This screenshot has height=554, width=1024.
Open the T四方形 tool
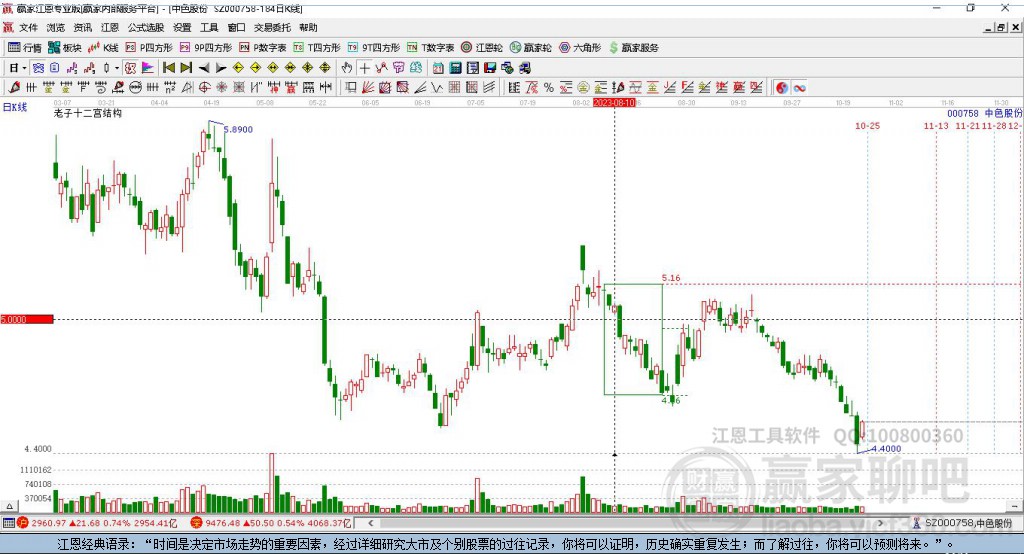(x=317, y=48)
